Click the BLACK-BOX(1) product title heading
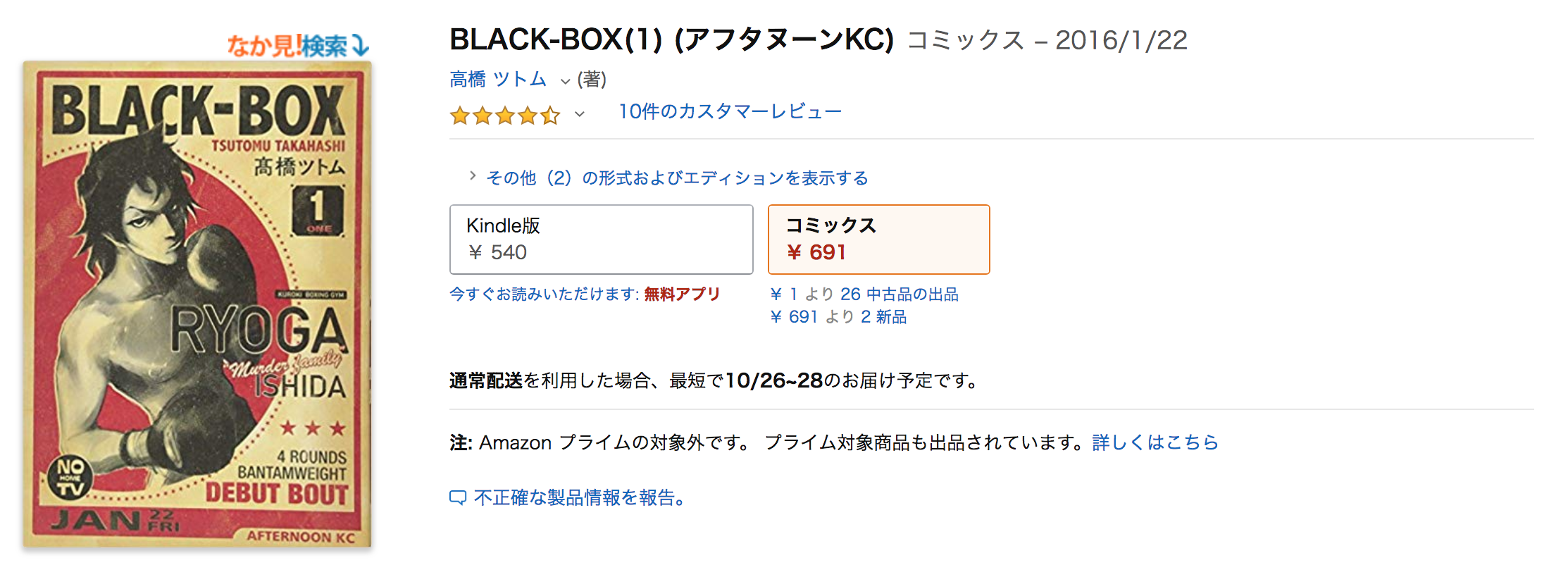Screen dimensions: 1568x565 click(x=671, y=40)
